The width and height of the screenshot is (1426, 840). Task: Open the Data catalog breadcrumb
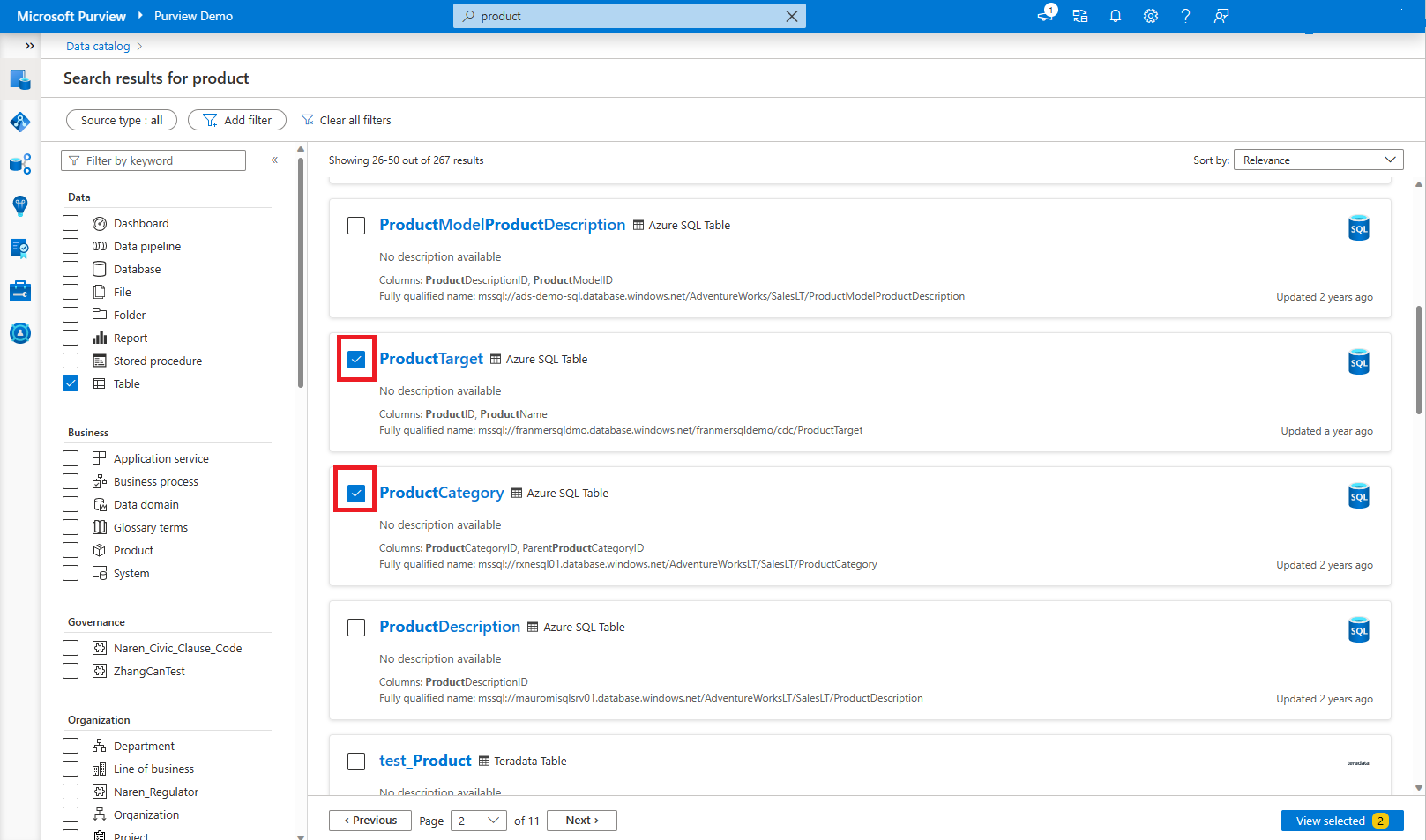coord(98,47)
